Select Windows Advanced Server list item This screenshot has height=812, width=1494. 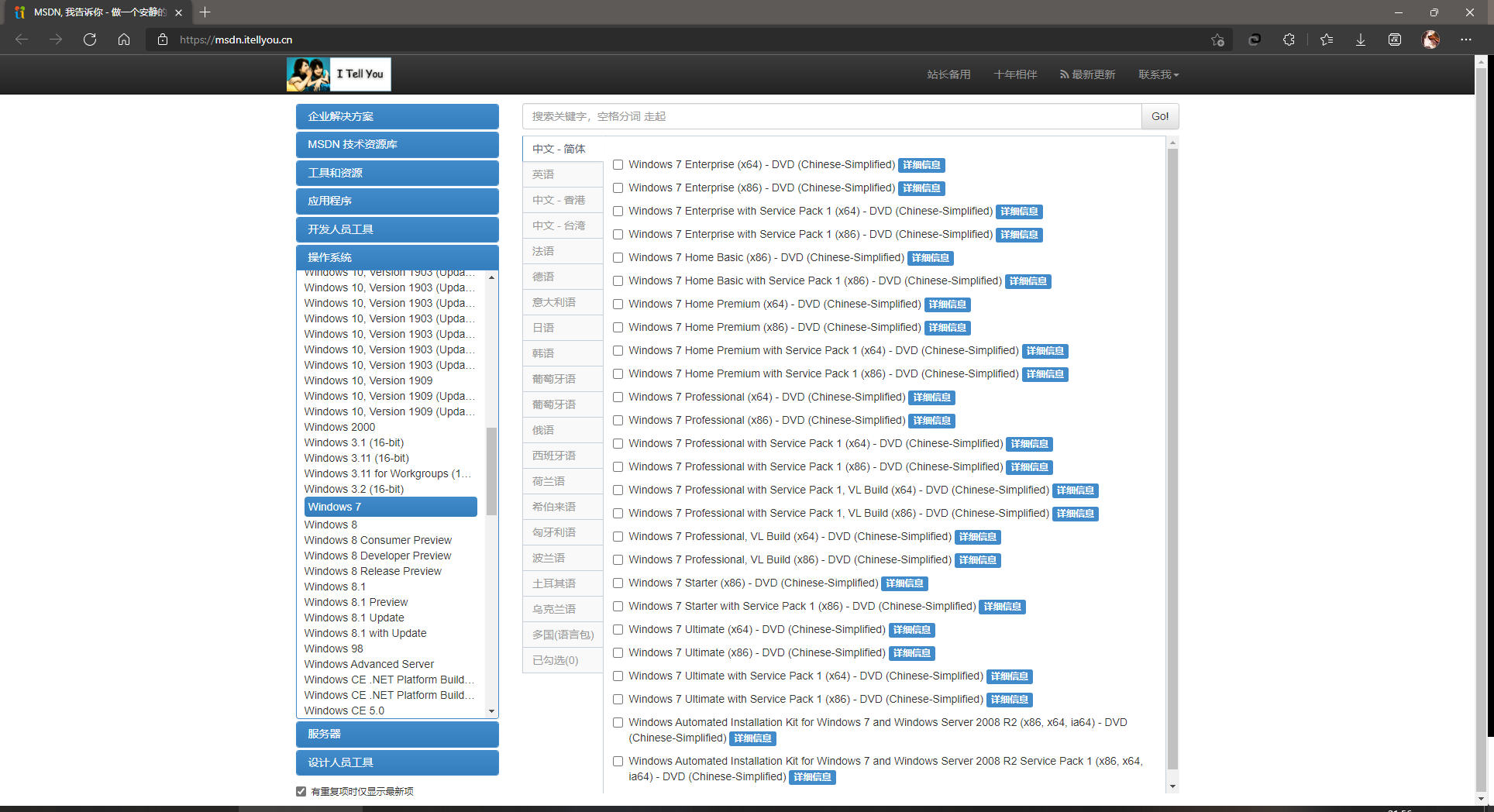(369, 664)
